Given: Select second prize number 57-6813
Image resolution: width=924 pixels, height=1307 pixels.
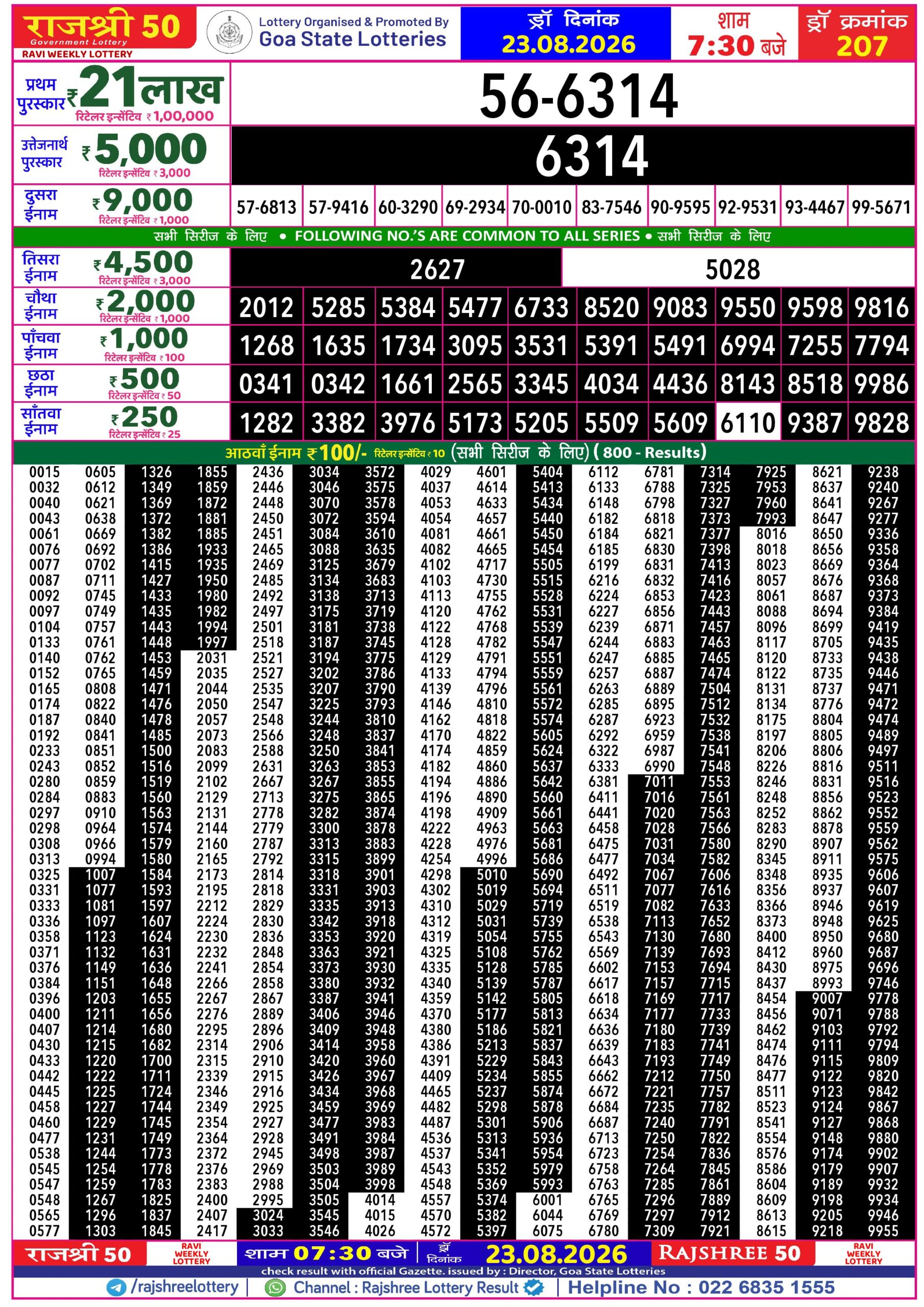Looking at the screenshot, I should click(266, 207).
